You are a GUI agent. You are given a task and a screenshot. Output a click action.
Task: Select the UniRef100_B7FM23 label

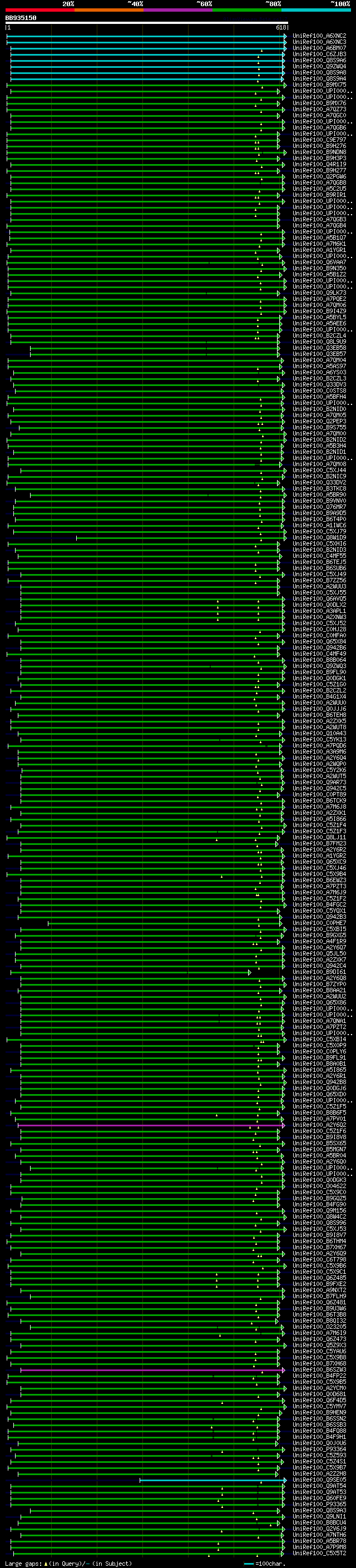[319, 844]
